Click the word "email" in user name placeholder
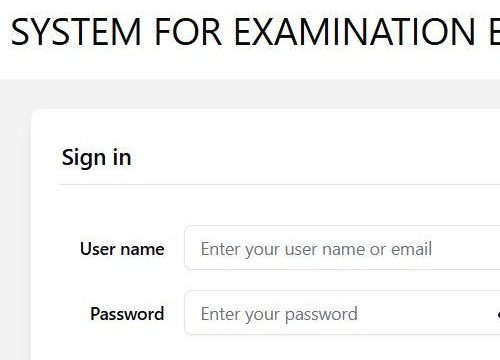Image resolution: width=500 pixels, height=360 pixels. [x=411, y=249]
